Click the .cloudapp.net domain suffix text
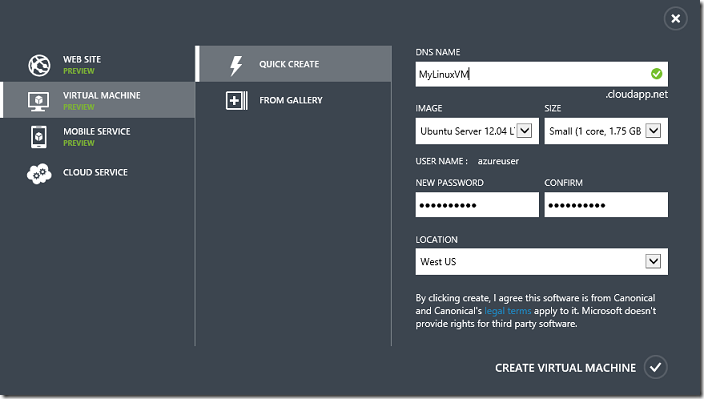Image resolution: width=704 pixels, height=399 pixels. click(636, 95)
